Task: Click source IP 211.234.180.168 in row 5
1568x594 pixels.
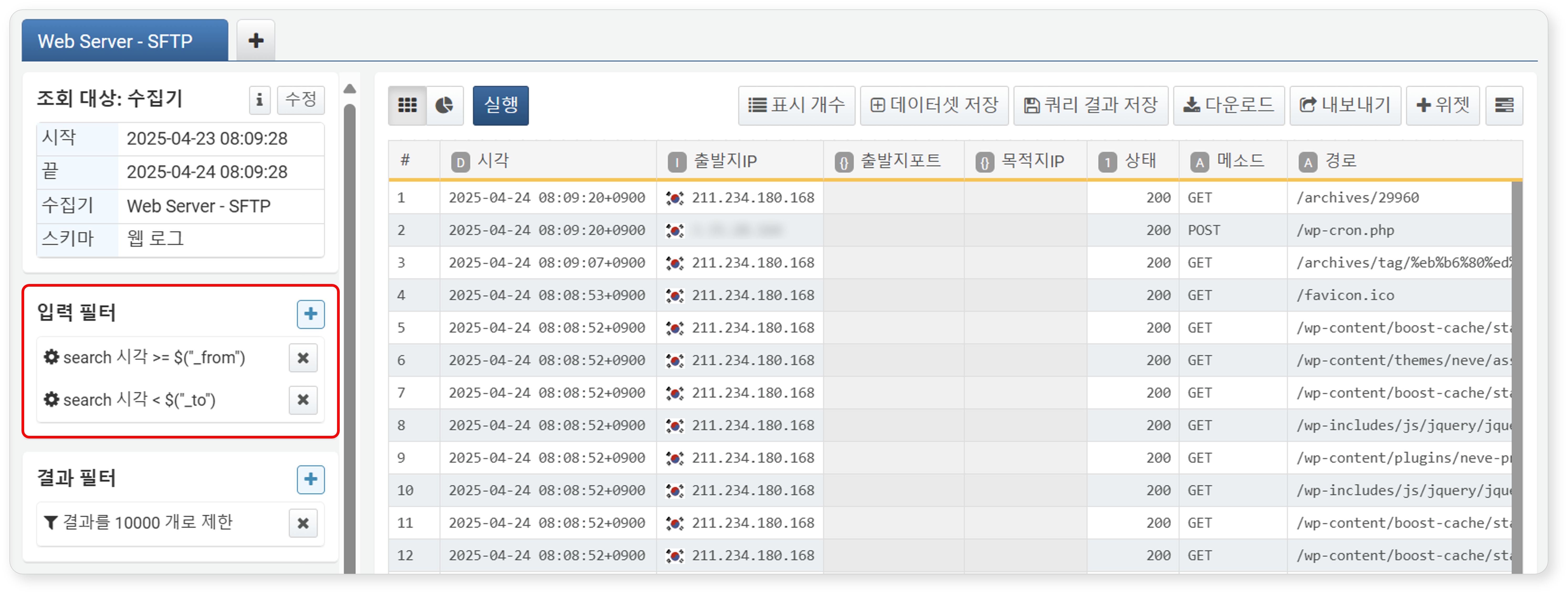Action: coord(753,328)
